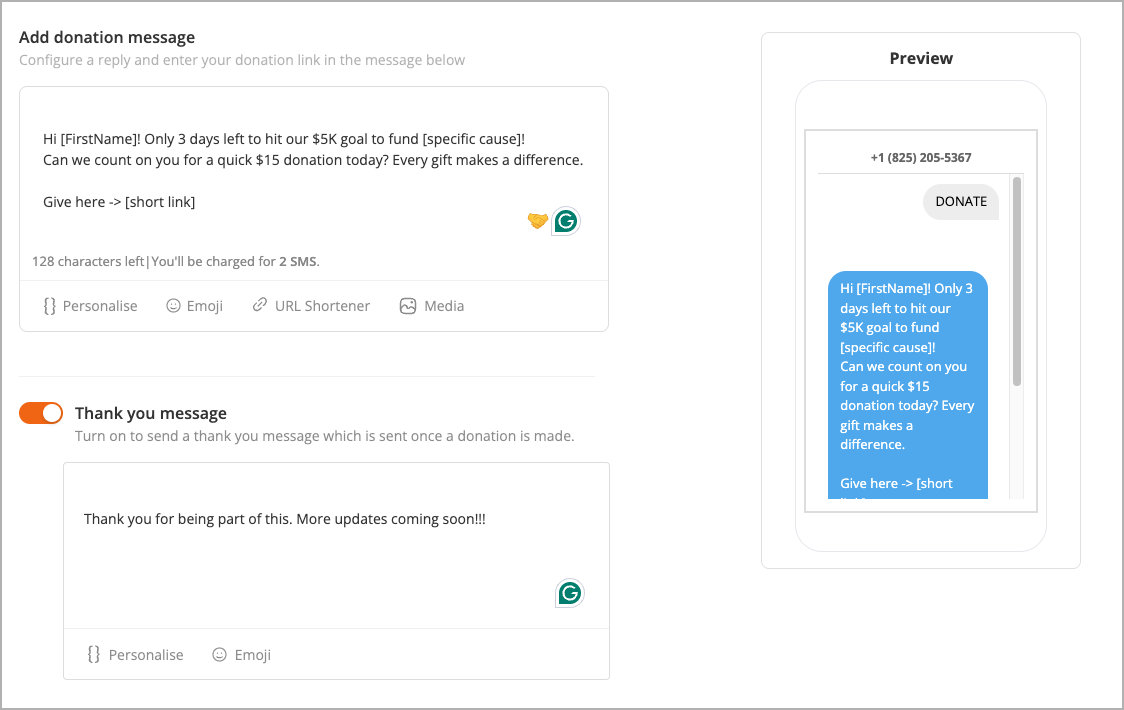Click the phone number +1 (825) 205-5367
This screenshot has height=710, width=1124.
(921, 158)
